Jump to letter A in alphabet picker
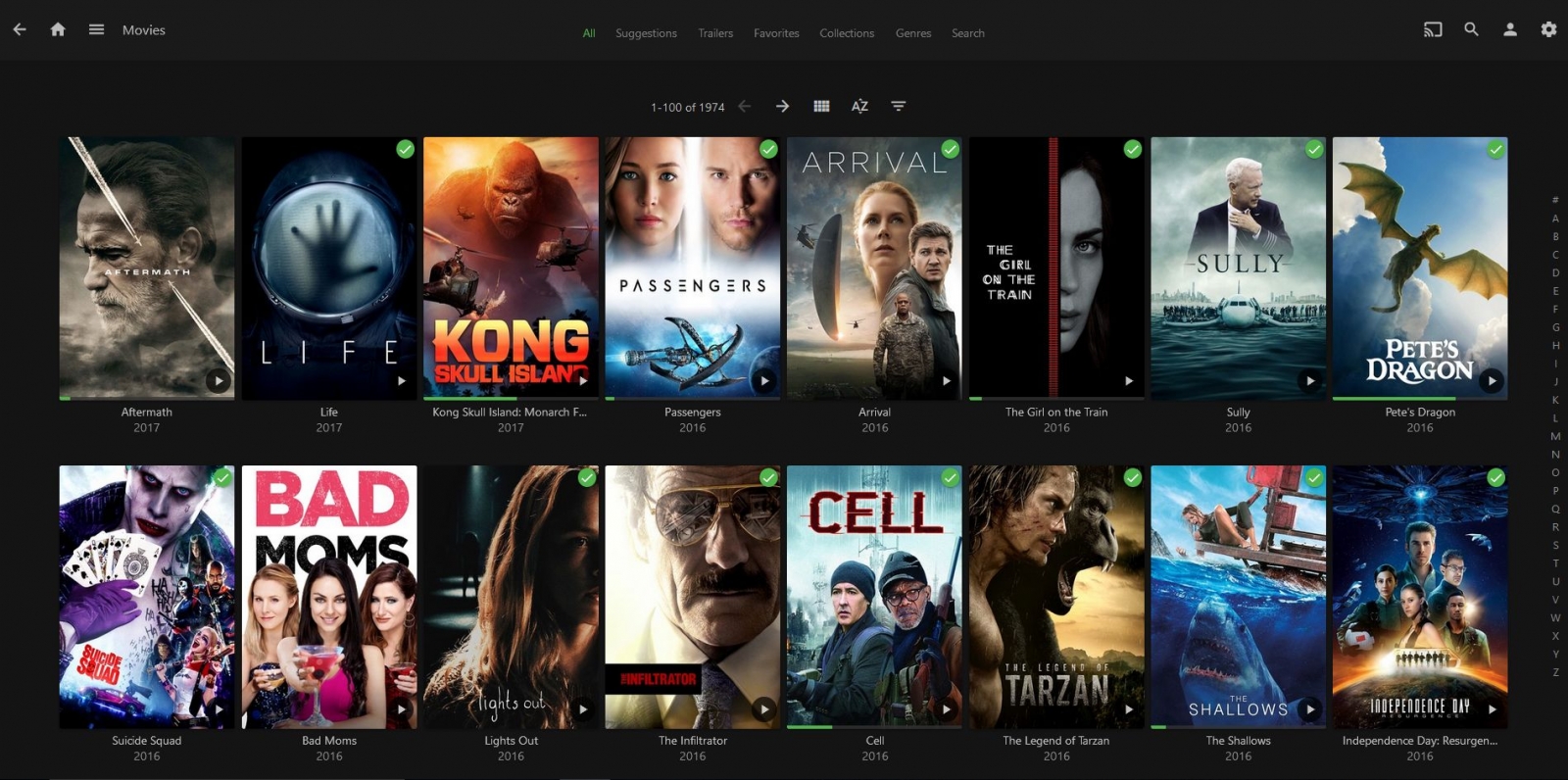Viewport: 1568px width, 780px height. pos(1555,219)
